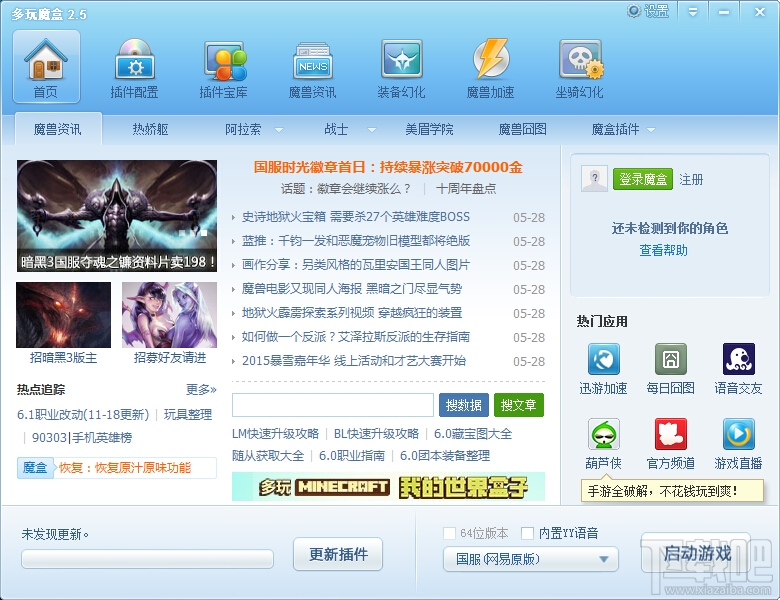Open 设置 gear settings
The height and width of the screenshot is (600, 780).
[648, 11]
